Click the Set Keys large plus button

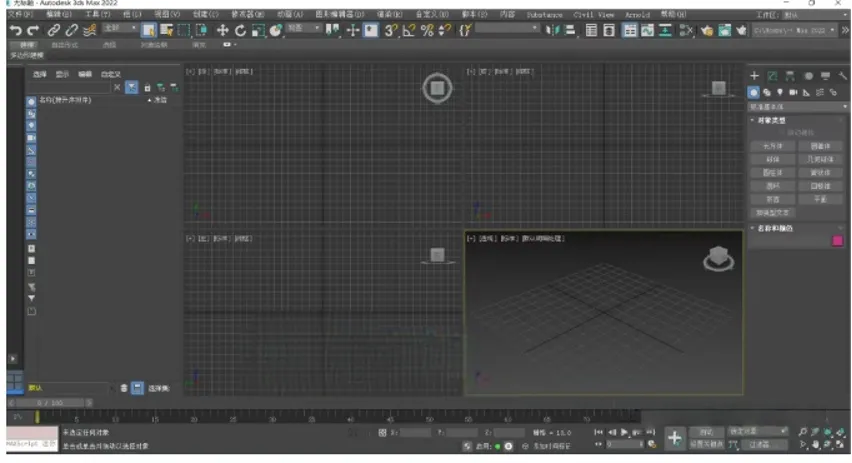[674, 438]
